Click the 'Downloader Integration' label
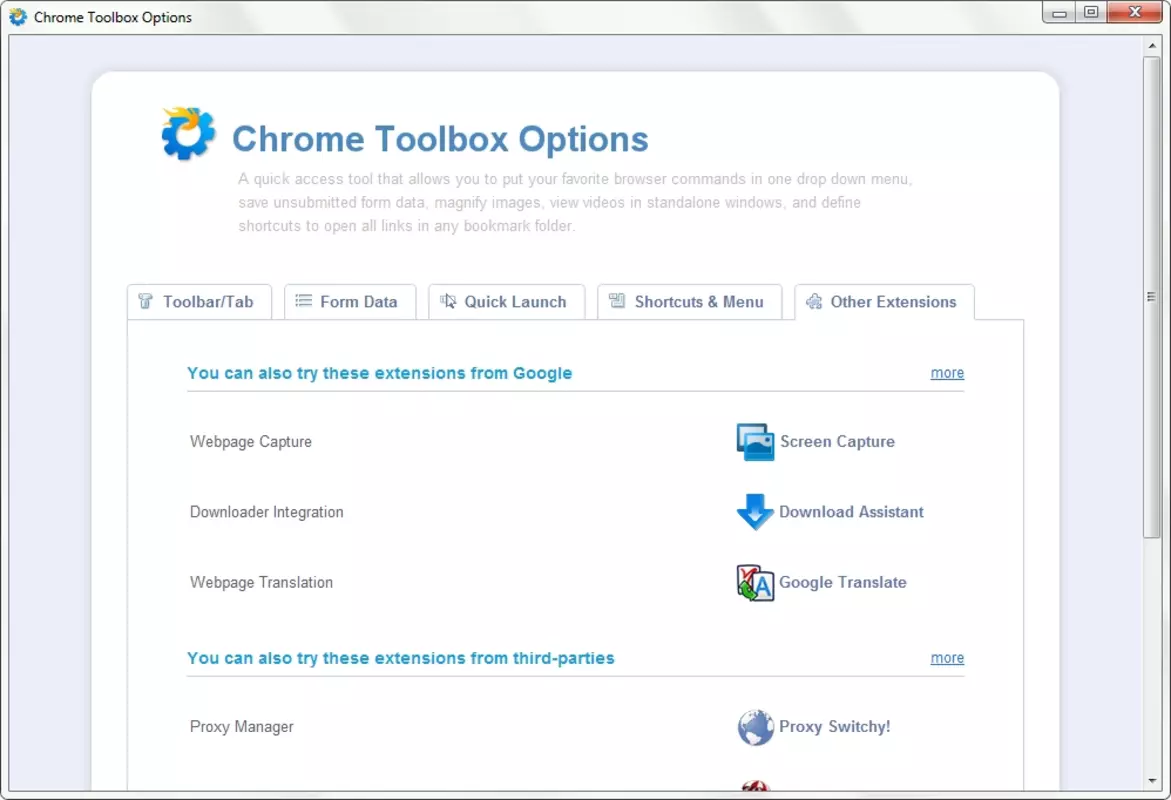This screenshot has height=800, width=1171. coord(267,512)
